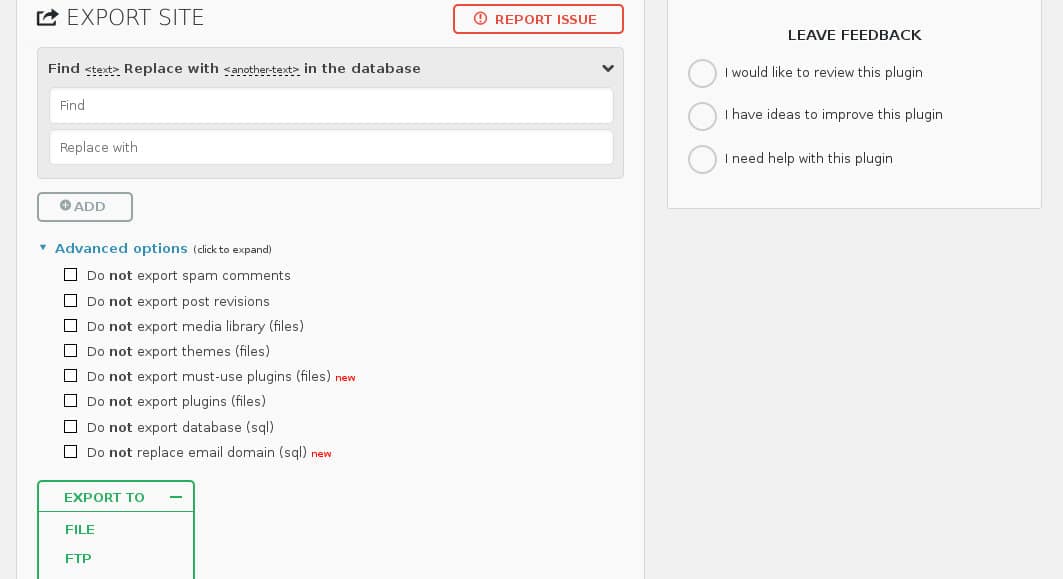Viewport: 1063px width, 579px height.
Task: Select I would like to review this plugin
Action: pyautogui.click(x=702, y=73)
